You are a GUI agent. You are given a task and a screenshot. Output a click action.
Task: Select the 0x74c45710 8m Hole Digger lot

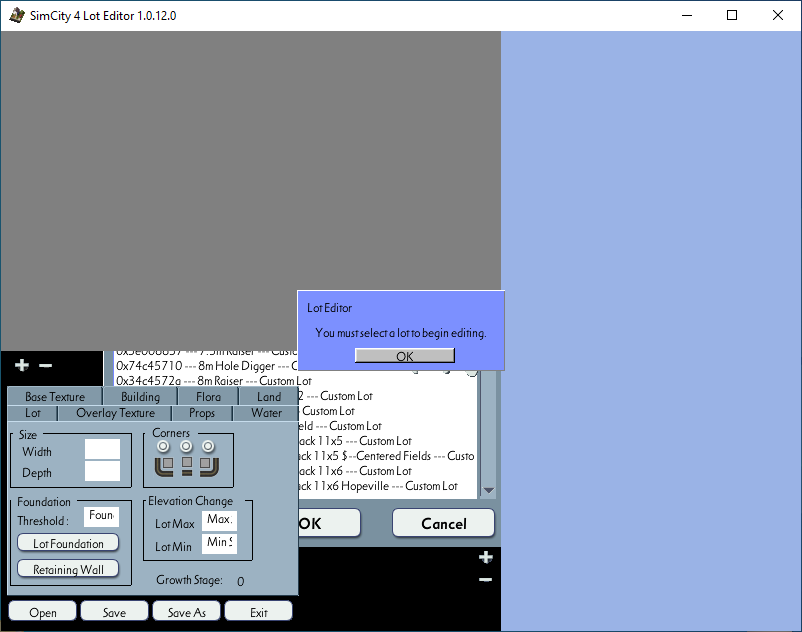[x=206, y=366]
